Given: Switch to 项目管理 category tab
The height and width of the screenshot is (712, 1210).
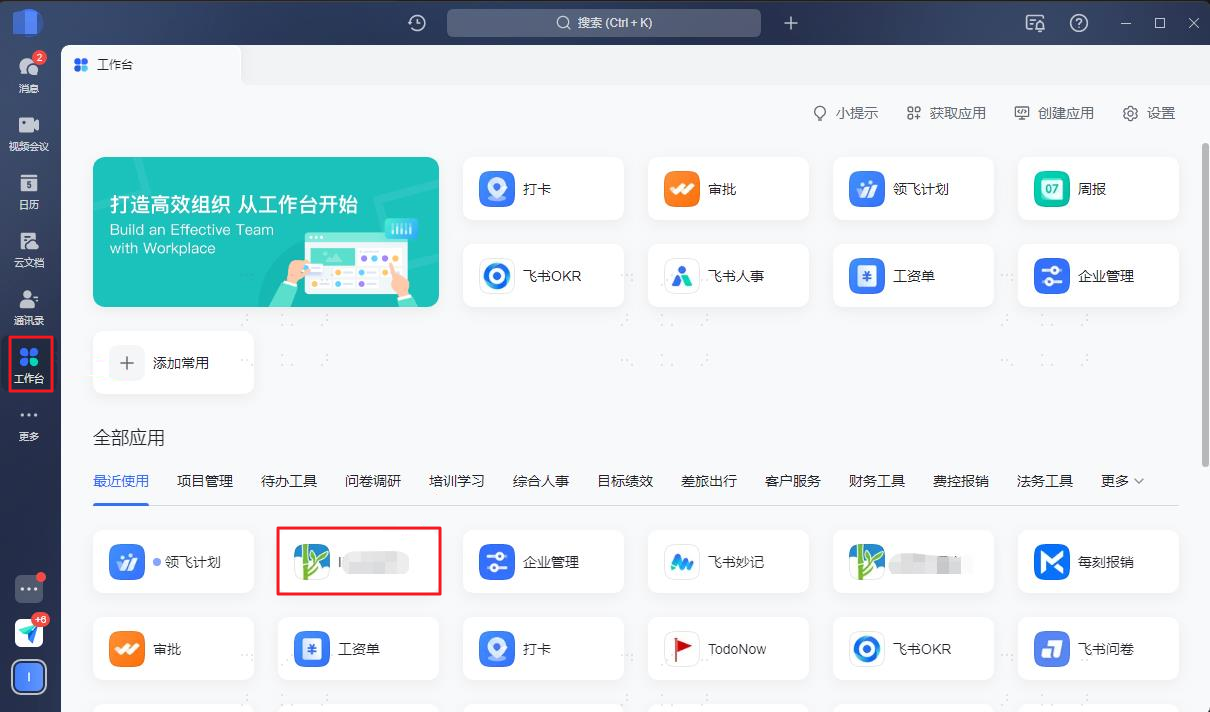Looking at the screenshot, I should (205, 481).
